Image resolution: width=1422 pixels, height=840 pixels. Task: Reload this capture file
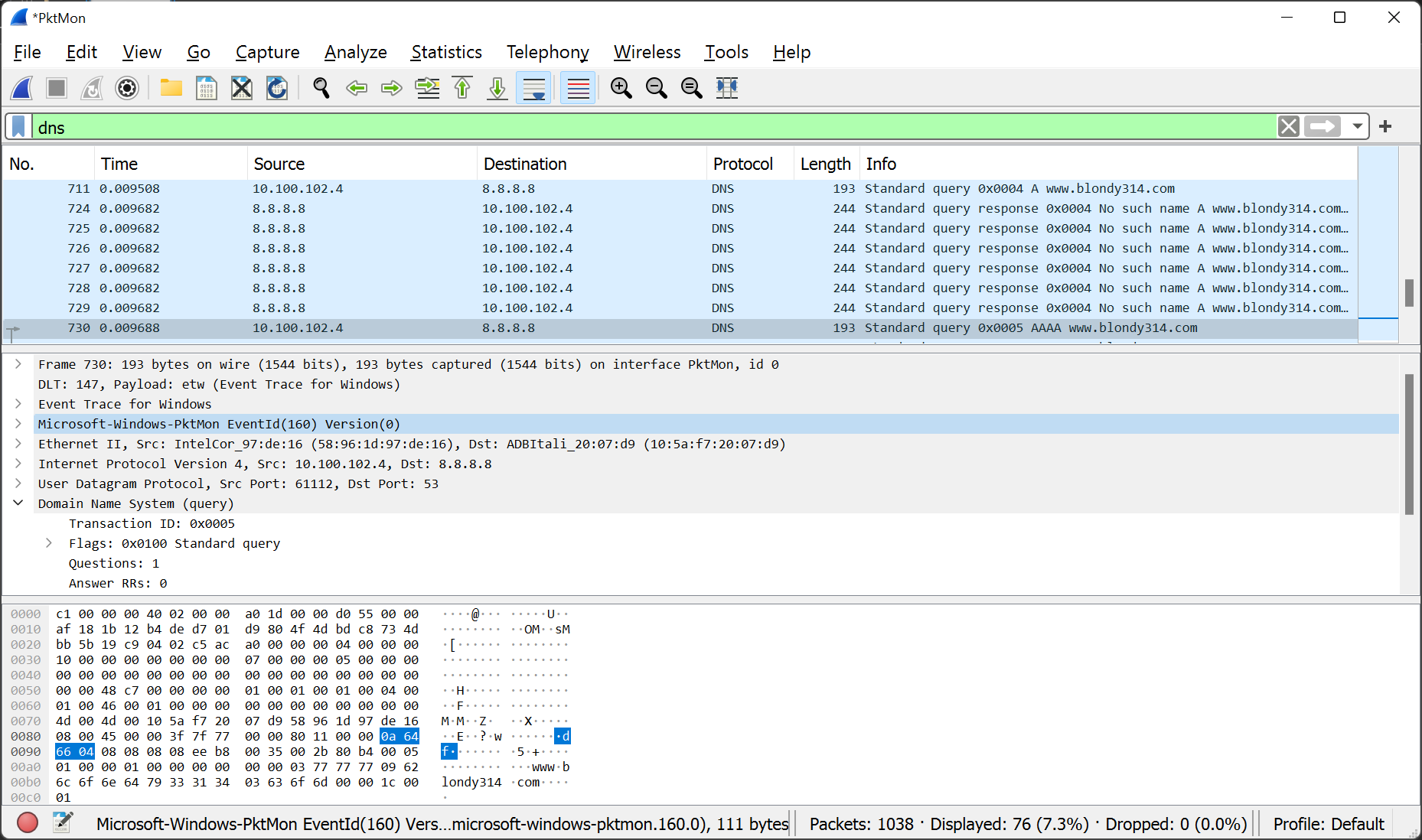tap(277, 88)
